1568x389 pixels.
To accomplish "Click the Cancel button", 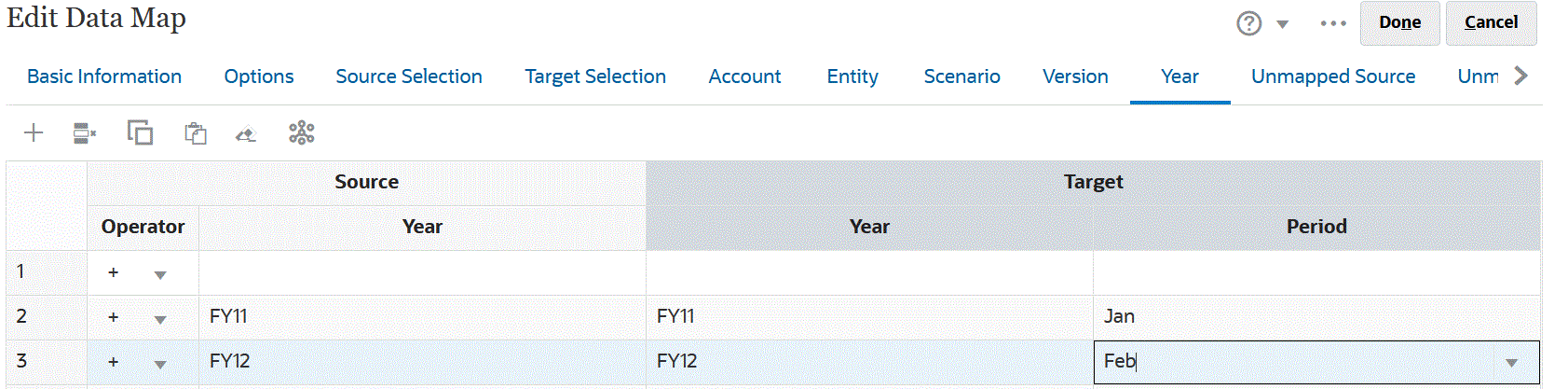I will point(1491,22).
